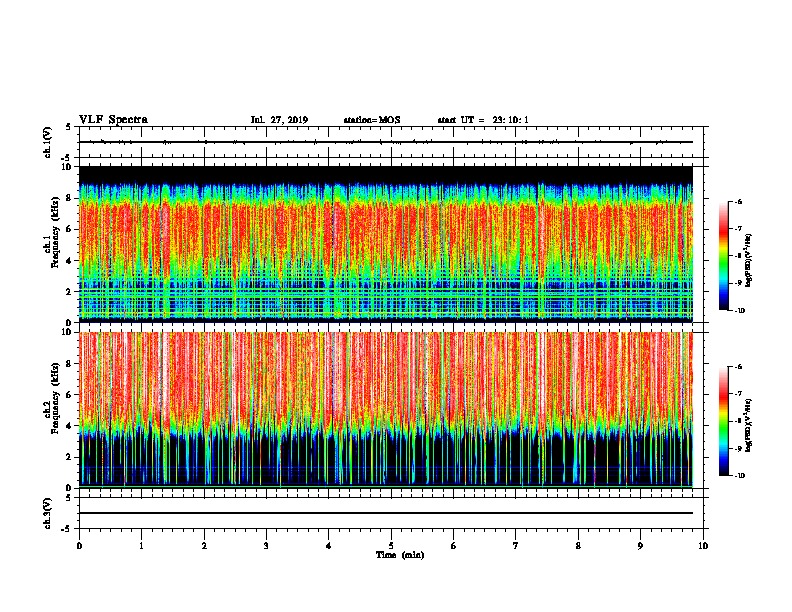The image size is (792, 612).
Task: Click the ch.1 Frequency (kHz) axis label
Action: tap(52, 232)
